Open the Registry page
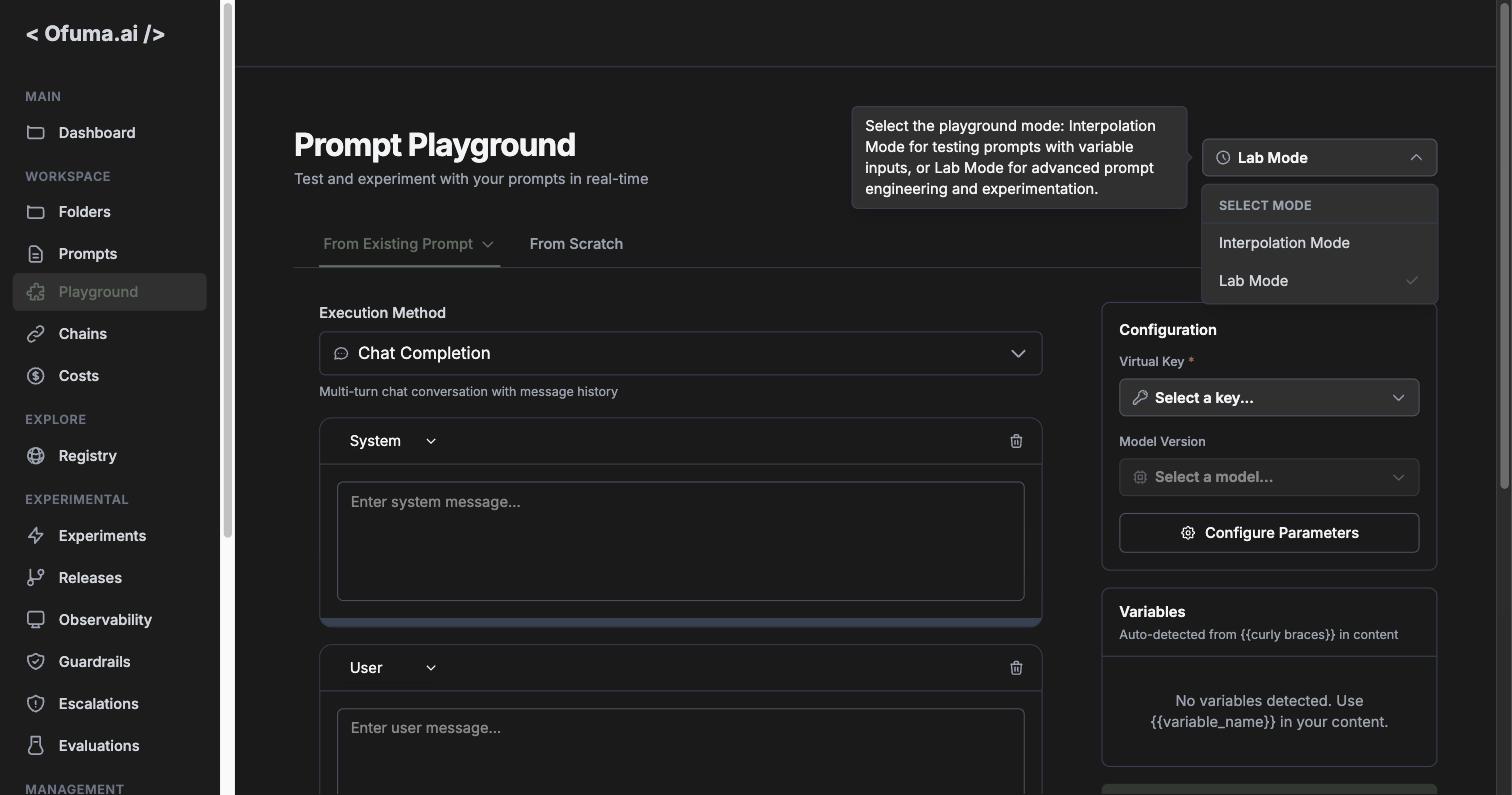Viewport: 1512px width, 795px height. click(x=109, y=456)
